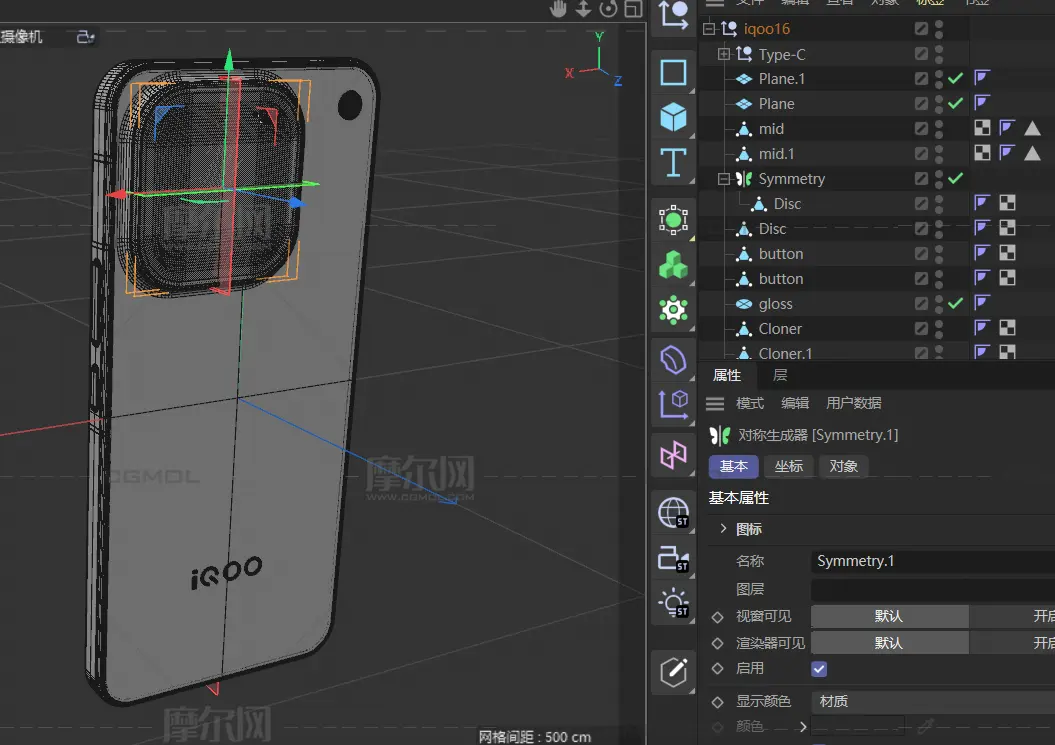This screenshot has height=745, width=1055.
Task: Set 视窗可见 to 默认
Action: (x=889, y=616)
